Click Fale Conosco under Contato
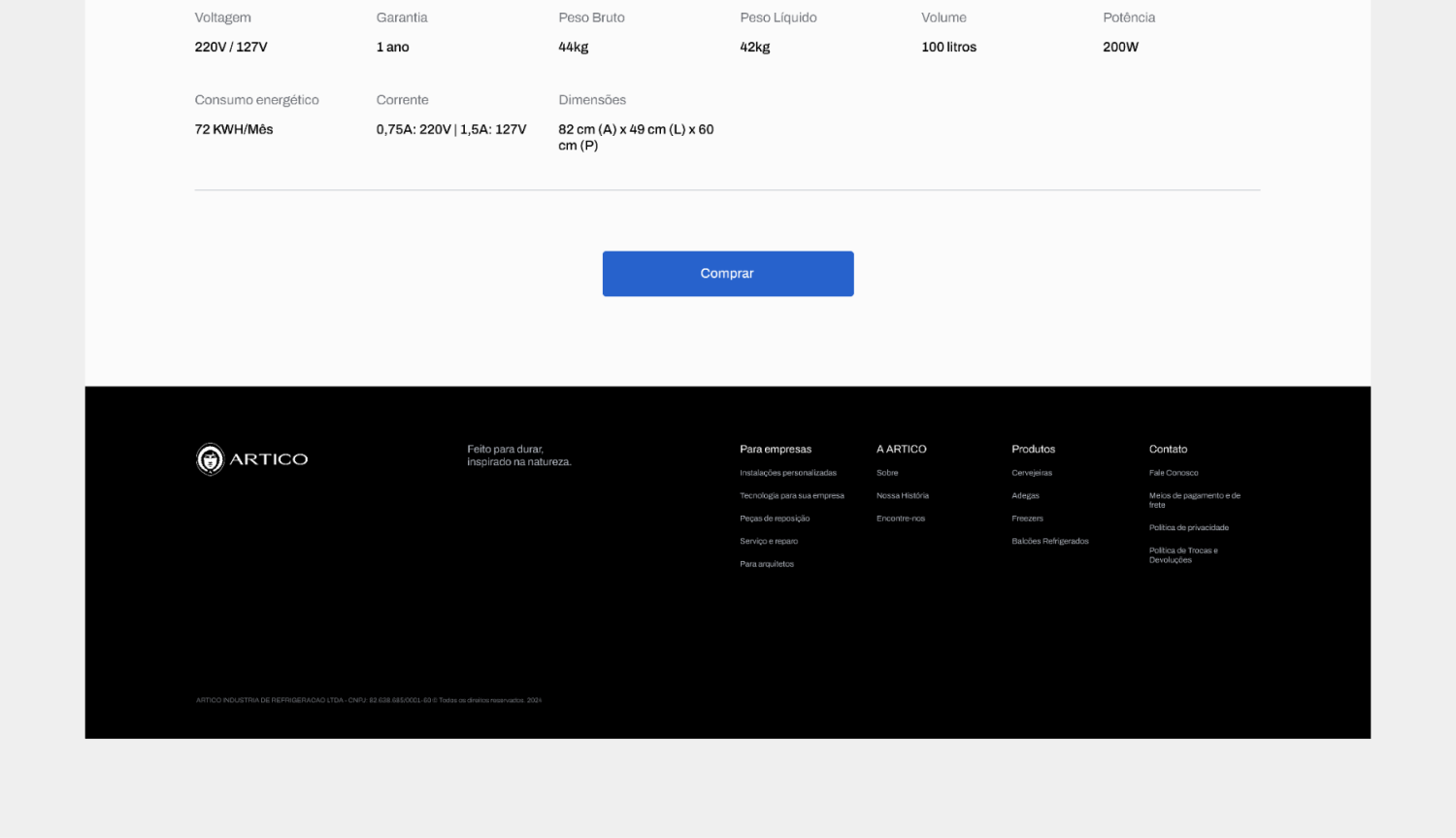 click(x=1173, y=473)
